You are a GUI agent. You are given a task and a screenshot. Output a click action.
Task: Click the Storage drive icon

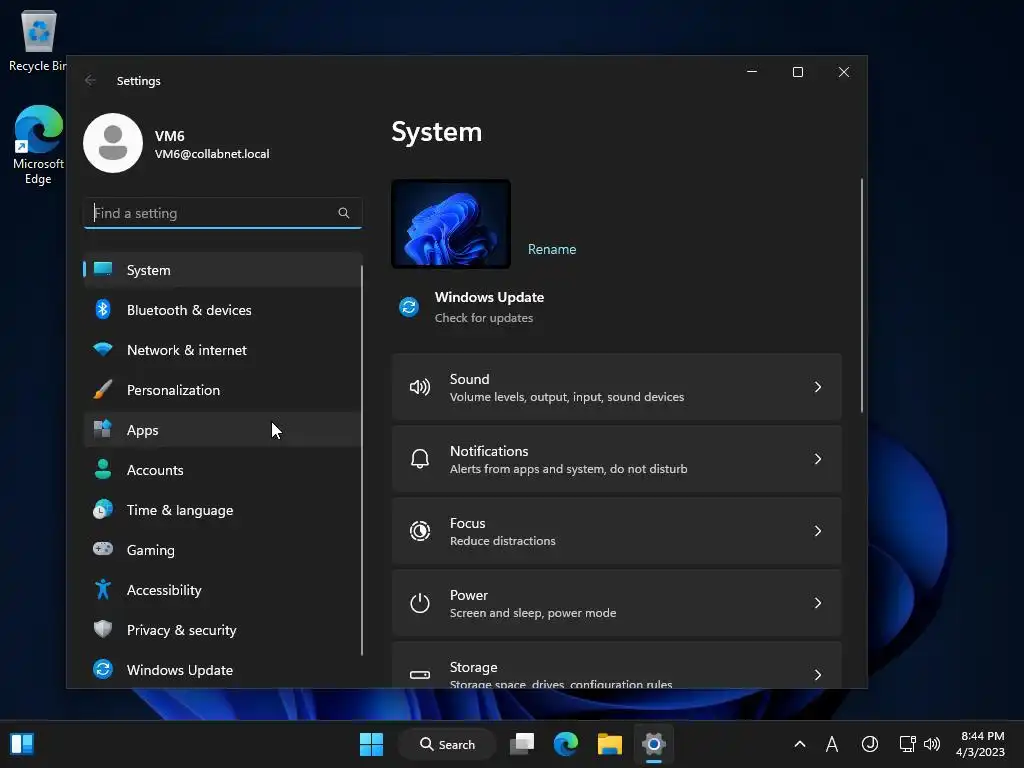tap(419, 675)
